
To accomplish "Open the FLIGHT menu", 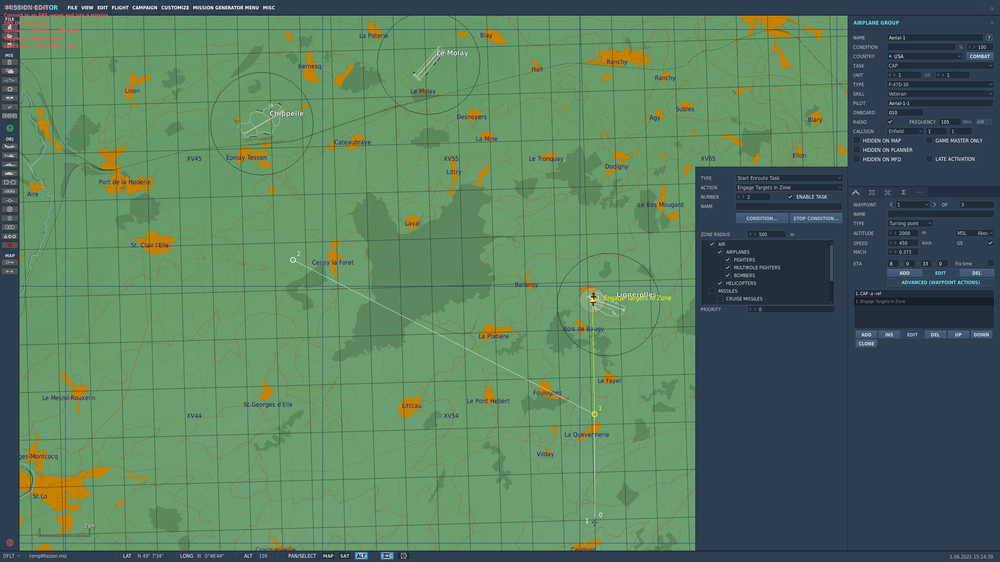I will [120, 8].
